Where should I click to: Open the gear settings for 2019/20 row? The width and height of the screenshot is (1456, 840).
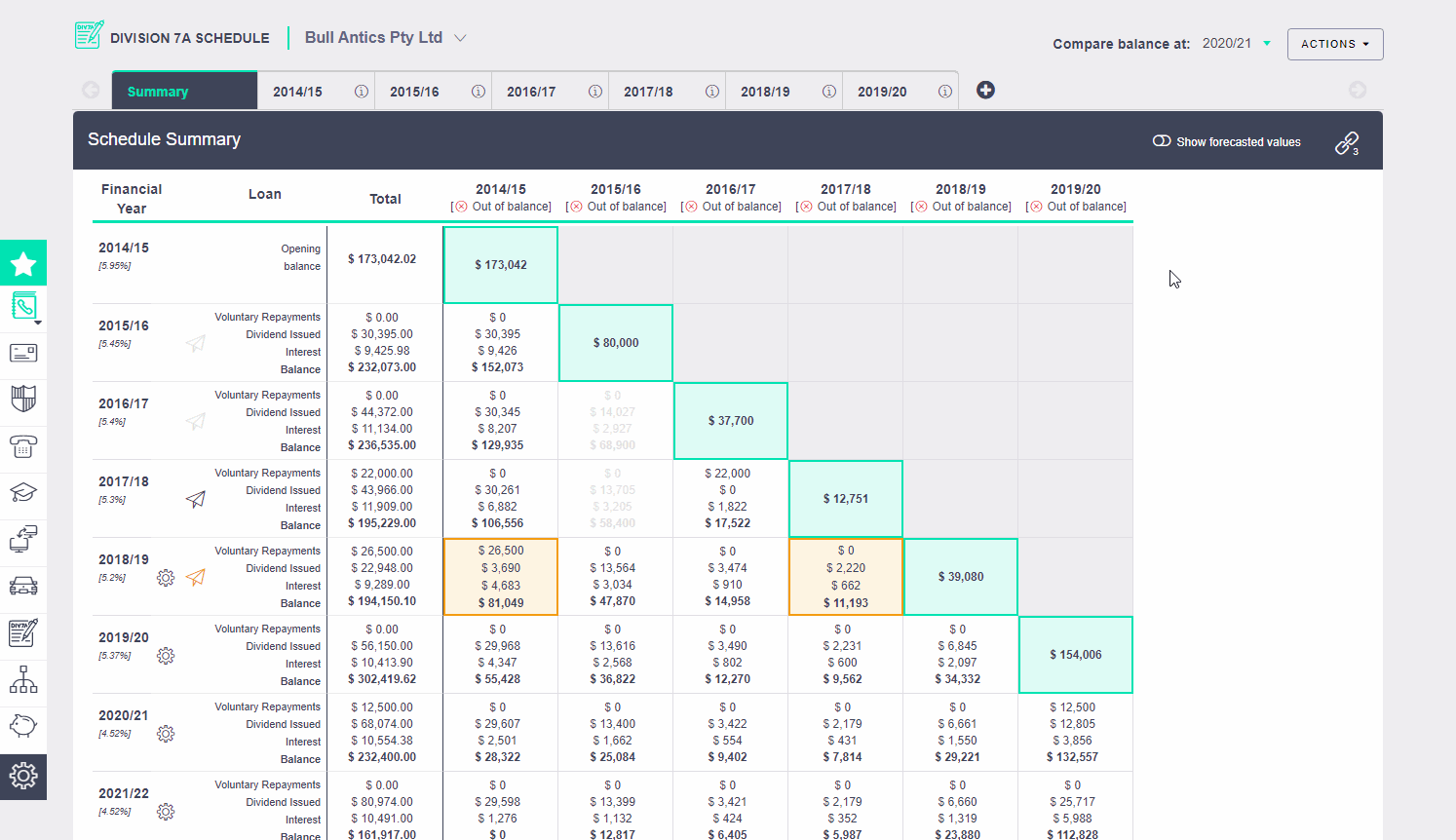[166, 656]
